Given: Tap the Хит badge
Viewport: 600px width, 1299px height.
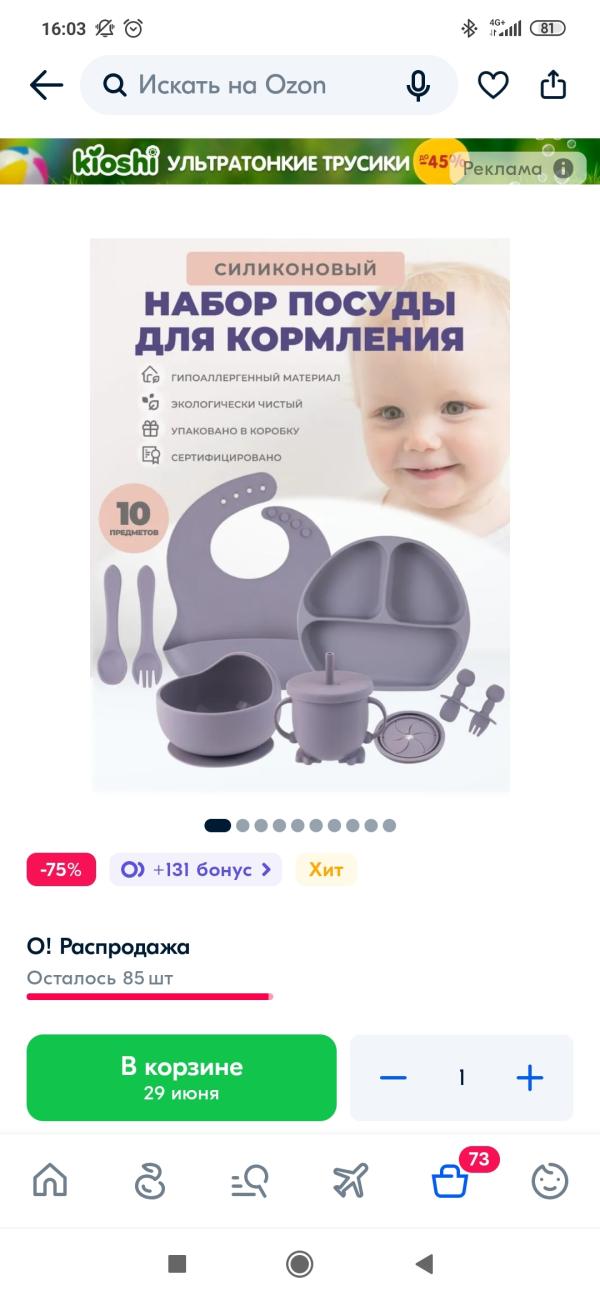Looking at the screenshot, I should (x=326, y=870).
